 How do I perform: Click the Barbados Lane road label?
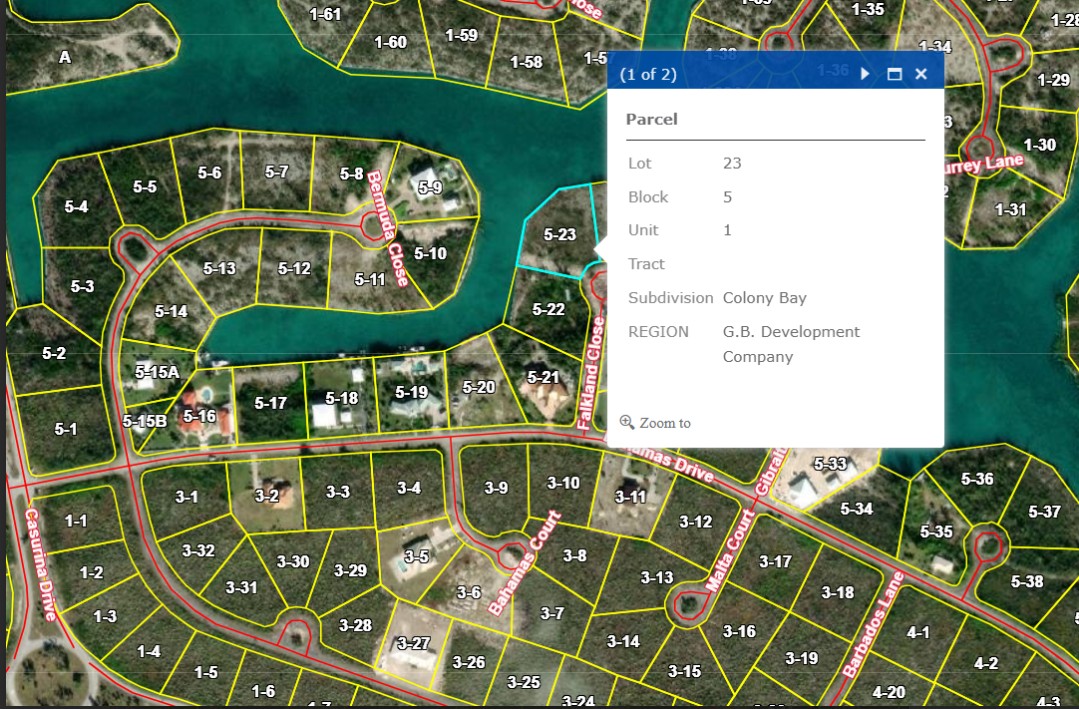pyautogui.click(x=873, y=624)
